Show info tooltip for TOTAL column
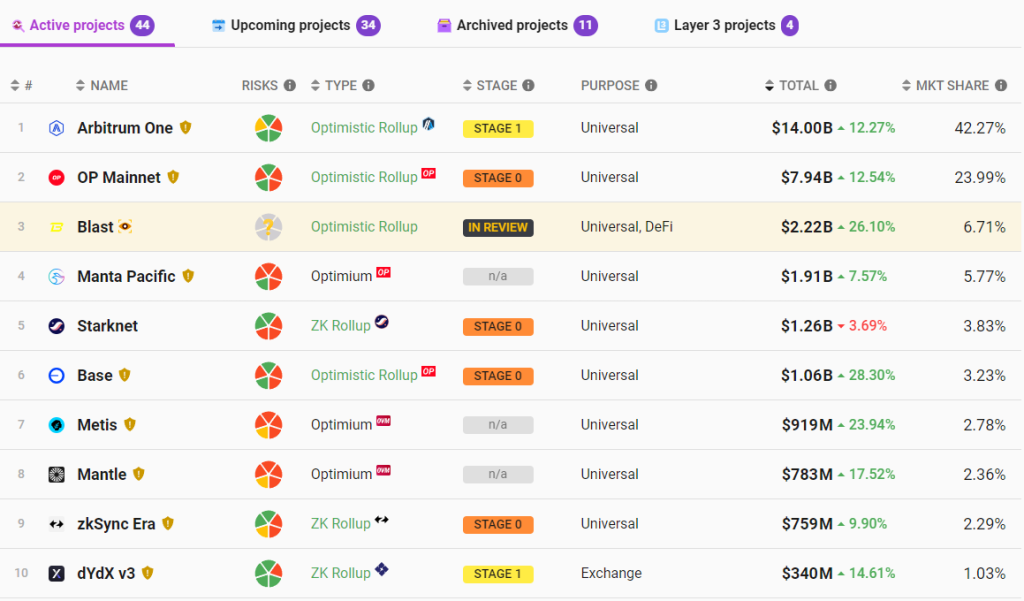This screenshot has height=601, width=1024. (x=830, y=86)
